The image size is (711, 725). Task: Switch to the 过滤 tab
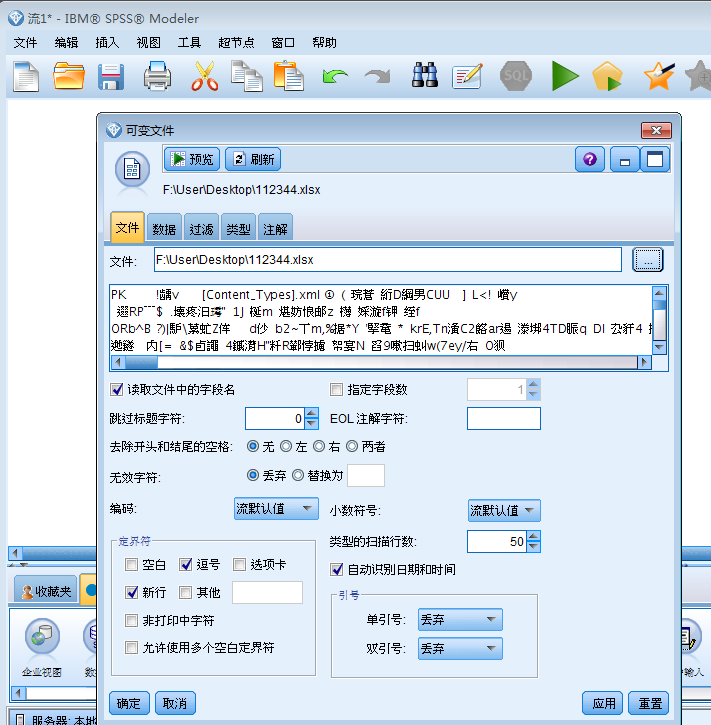click(x=201, y=228)
